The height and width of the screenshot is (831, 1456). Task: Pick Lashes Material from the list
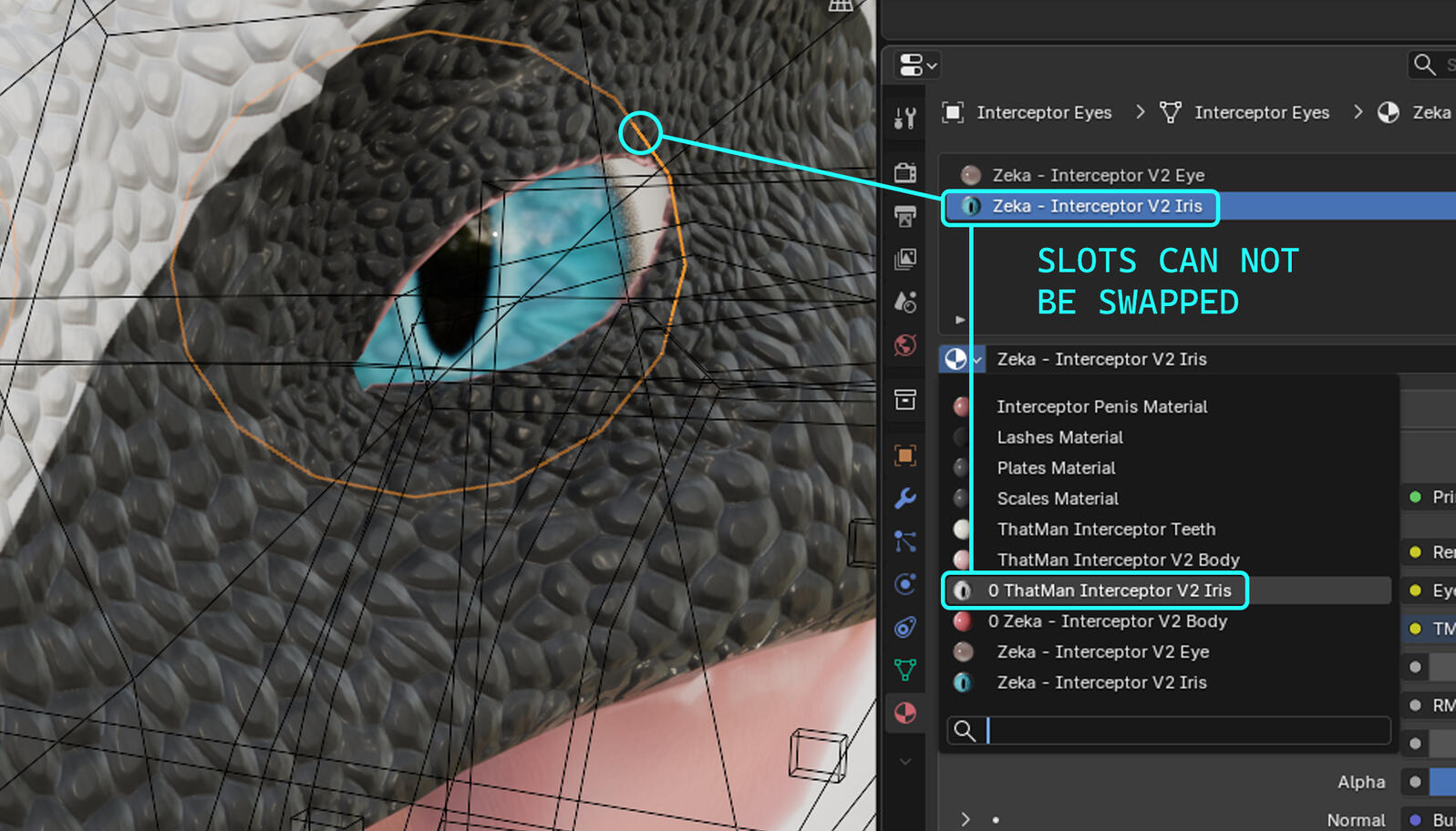tap(1059, 437)
